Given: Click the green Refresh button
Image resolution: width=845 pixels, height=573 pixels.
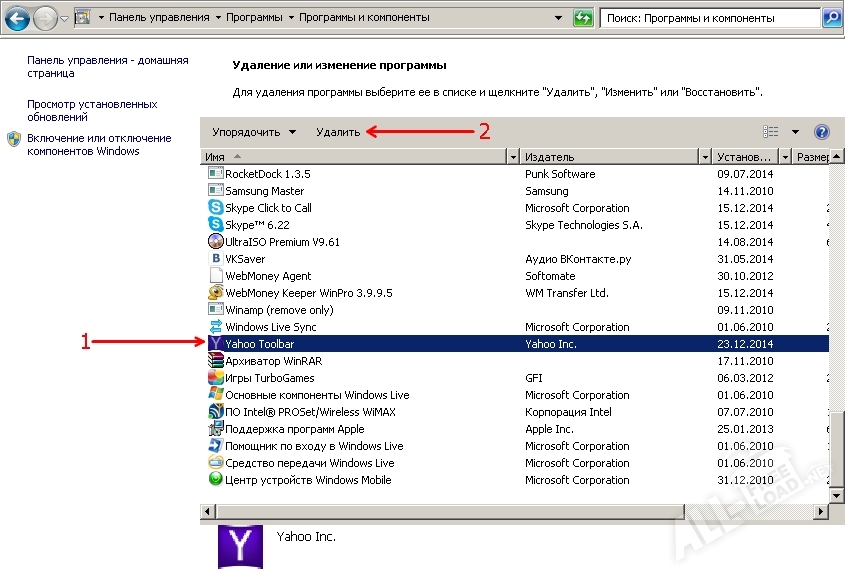Looking at the screenshot, I should pos(583,18).
